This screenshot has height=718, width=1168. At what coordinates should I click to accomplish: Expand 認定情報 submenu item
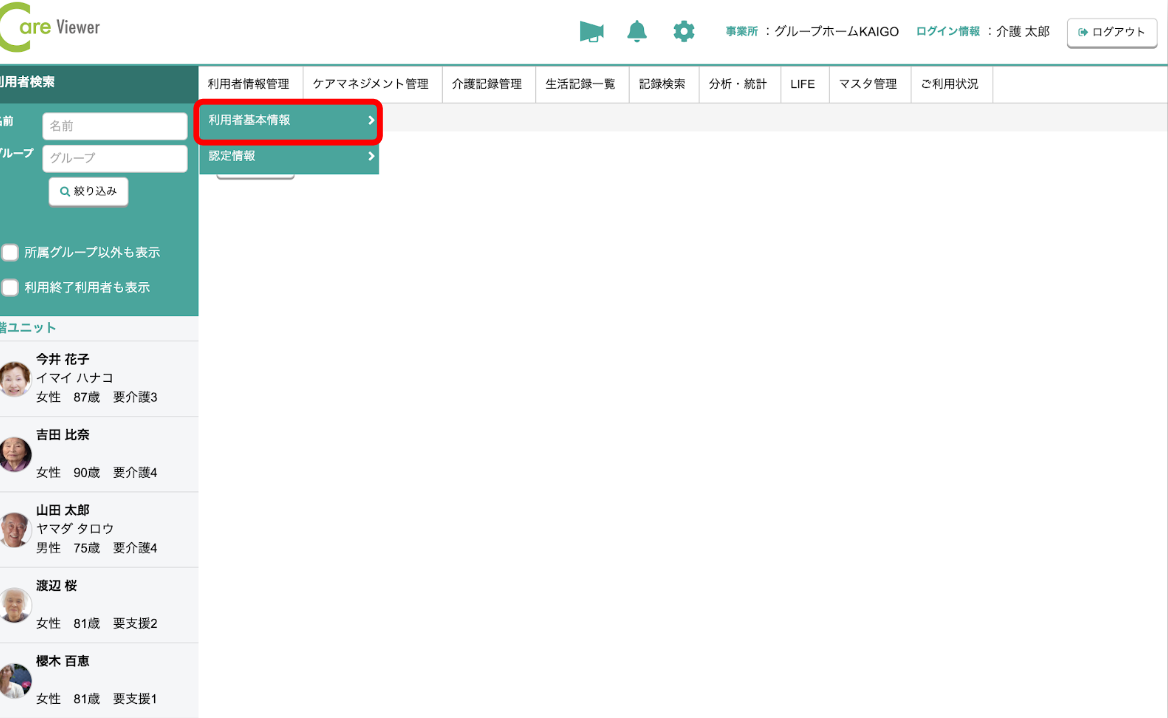pyautogui.click(x=288, y=156)
